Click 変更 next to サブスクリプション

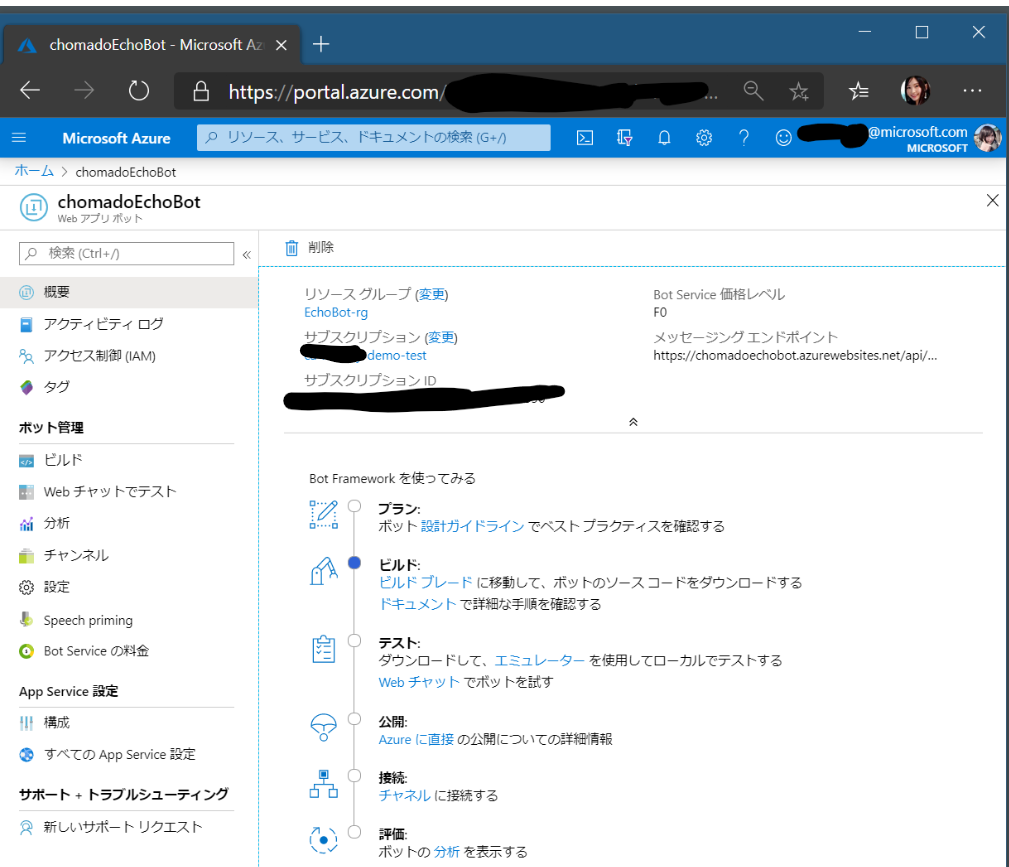[441, 337]
